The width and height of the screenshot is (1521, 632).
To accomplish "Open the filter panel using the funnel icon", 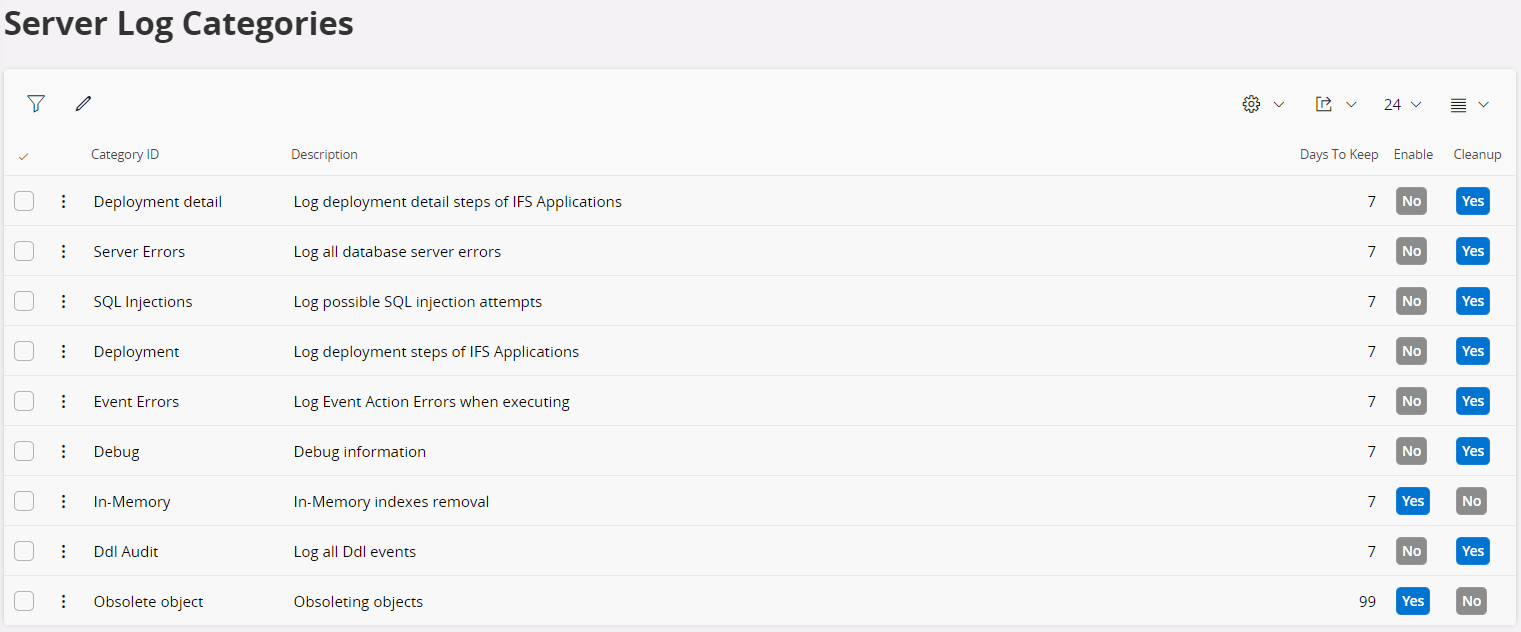I will (35, 103).
